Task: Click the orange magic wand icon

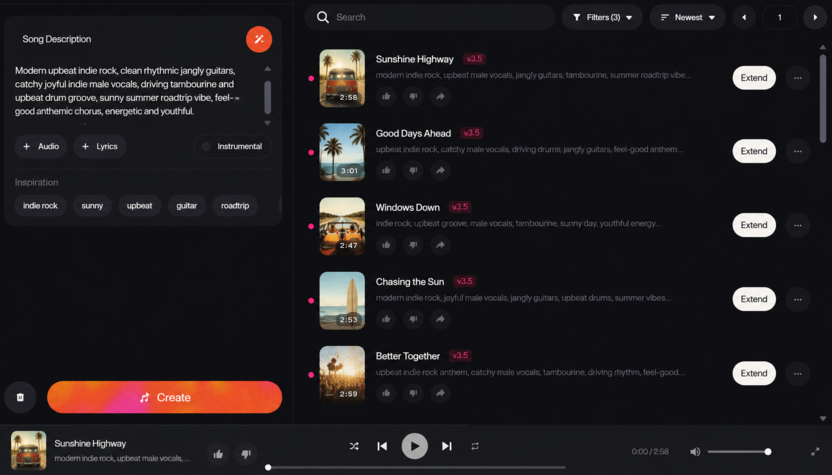Action: [x=259, y=39]
